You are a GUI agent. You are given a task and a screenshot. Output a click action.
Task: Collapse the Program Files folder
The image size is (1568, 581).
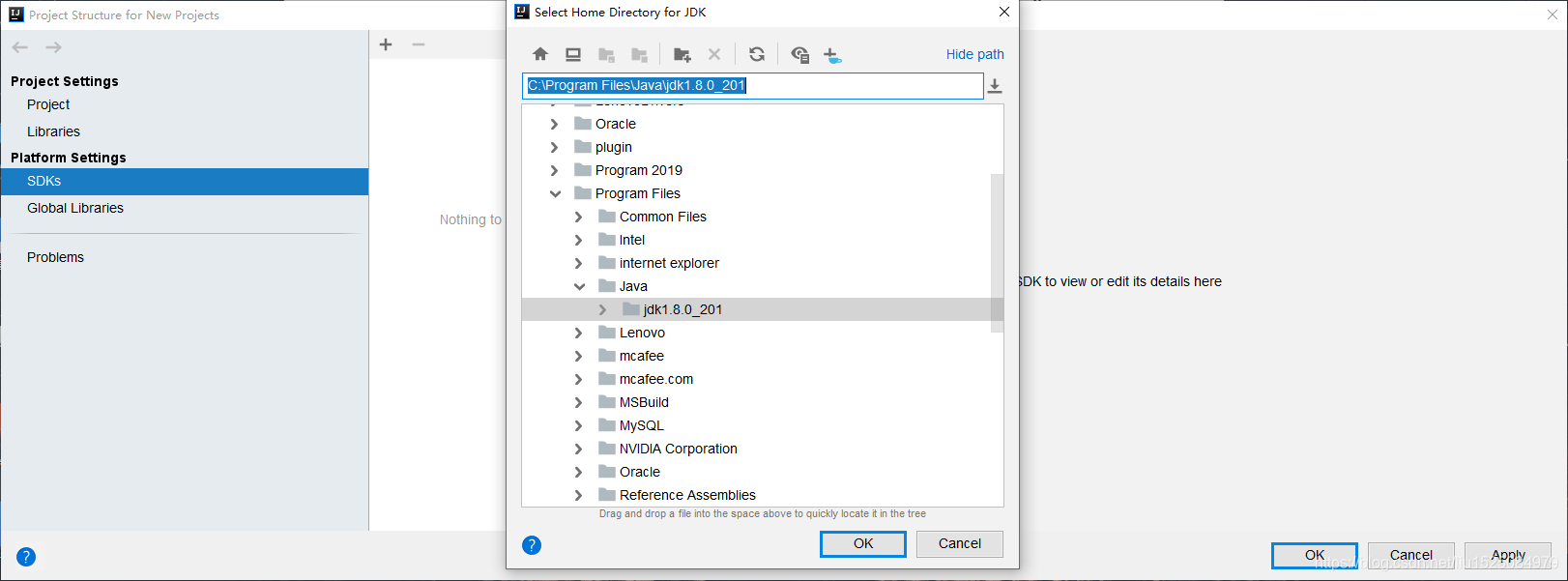pyautogui.click(x=555, y=193)
